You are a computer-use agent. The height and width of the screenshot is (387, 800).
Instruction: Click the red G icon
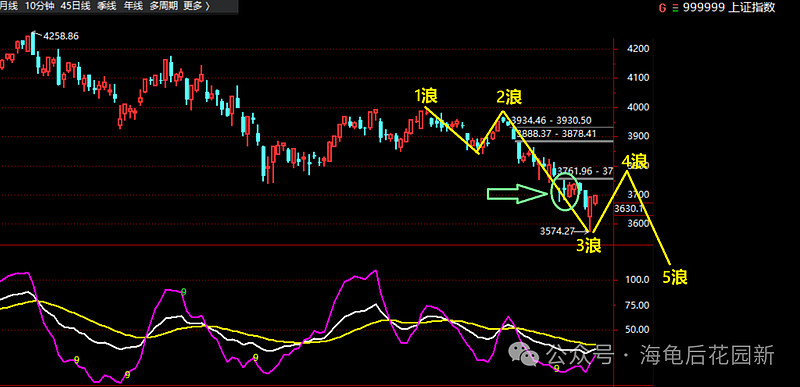[x=662, y=8]
